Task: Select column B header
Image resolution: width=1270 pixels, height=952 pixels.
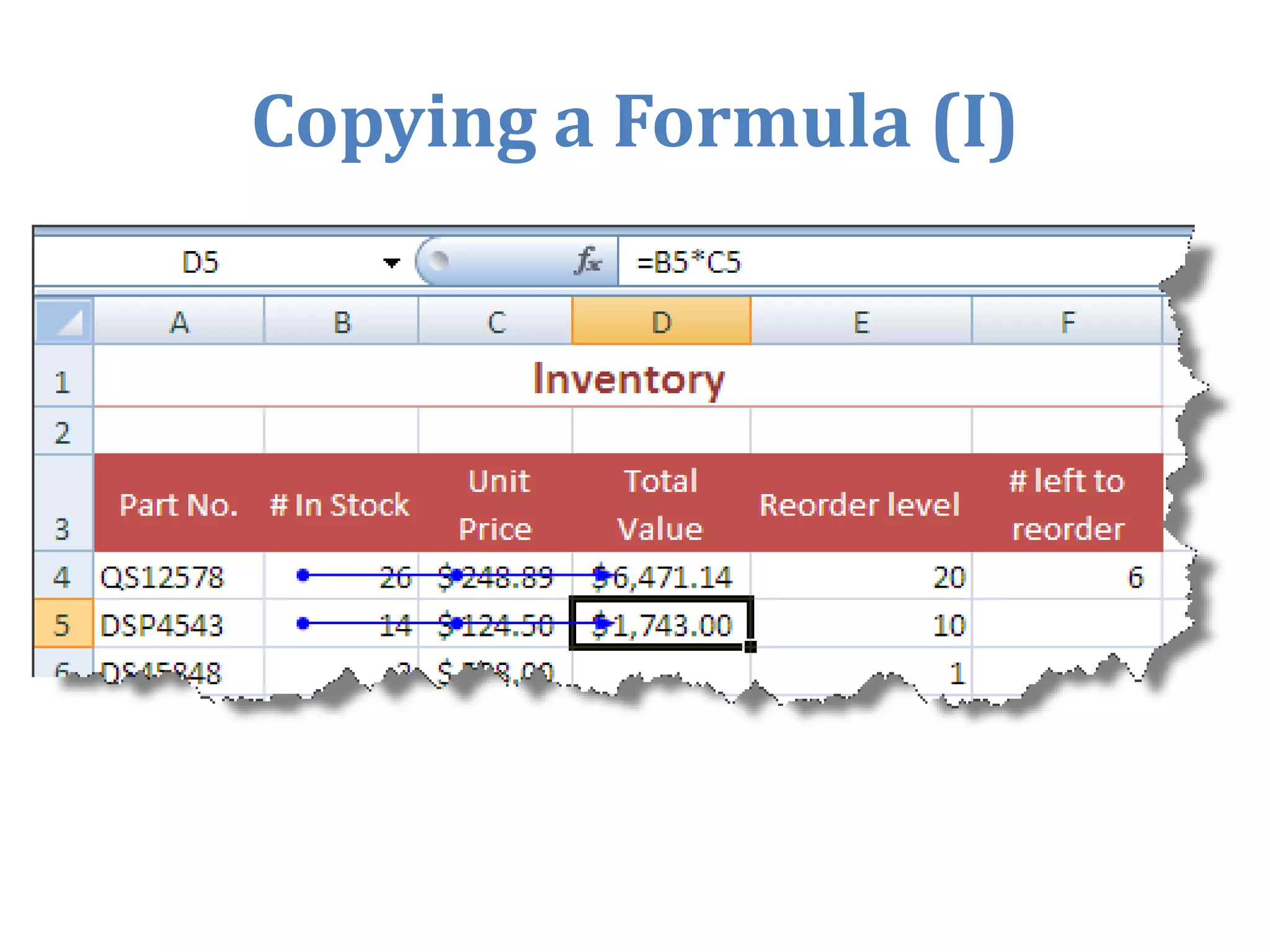Action: coord(342,321)
